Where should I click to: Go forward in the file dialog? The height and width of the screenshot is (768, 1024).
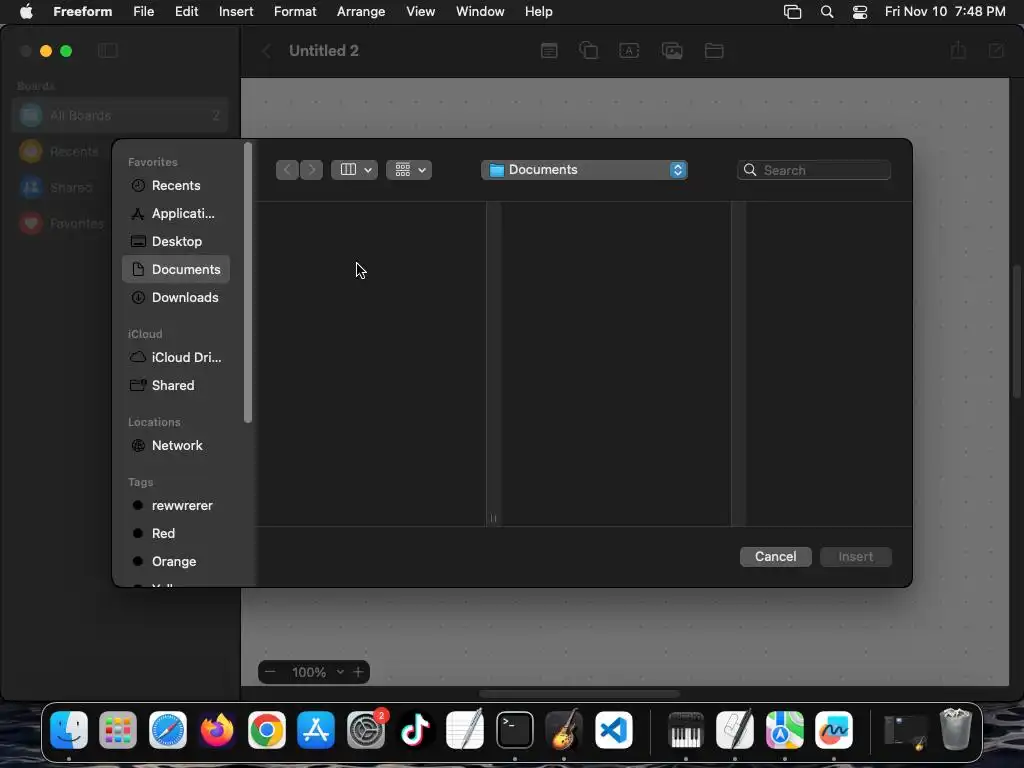tap(312, 170)
